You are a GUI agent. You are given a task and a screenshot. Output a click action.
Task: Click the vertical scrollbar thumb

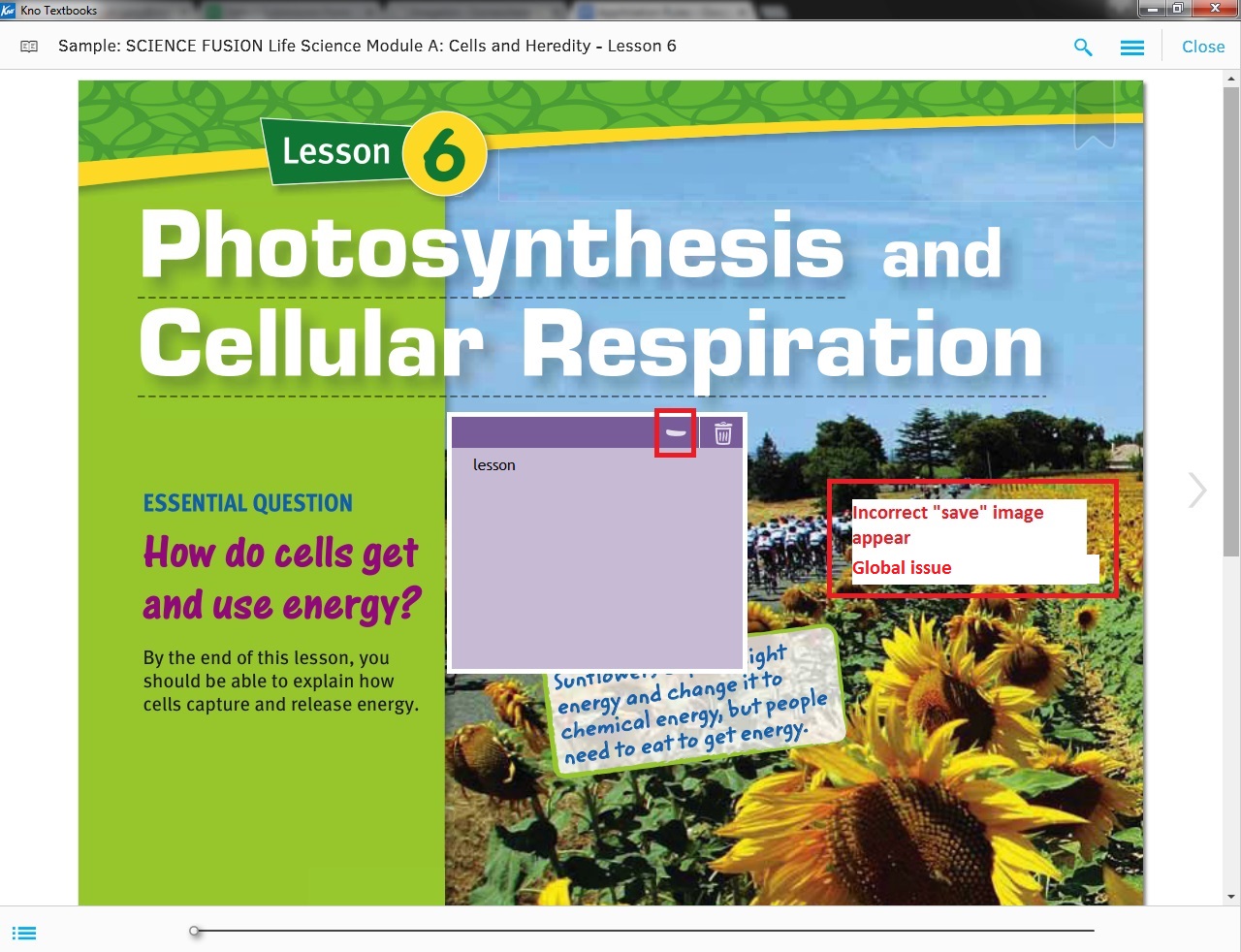[x=1232, y=321]
